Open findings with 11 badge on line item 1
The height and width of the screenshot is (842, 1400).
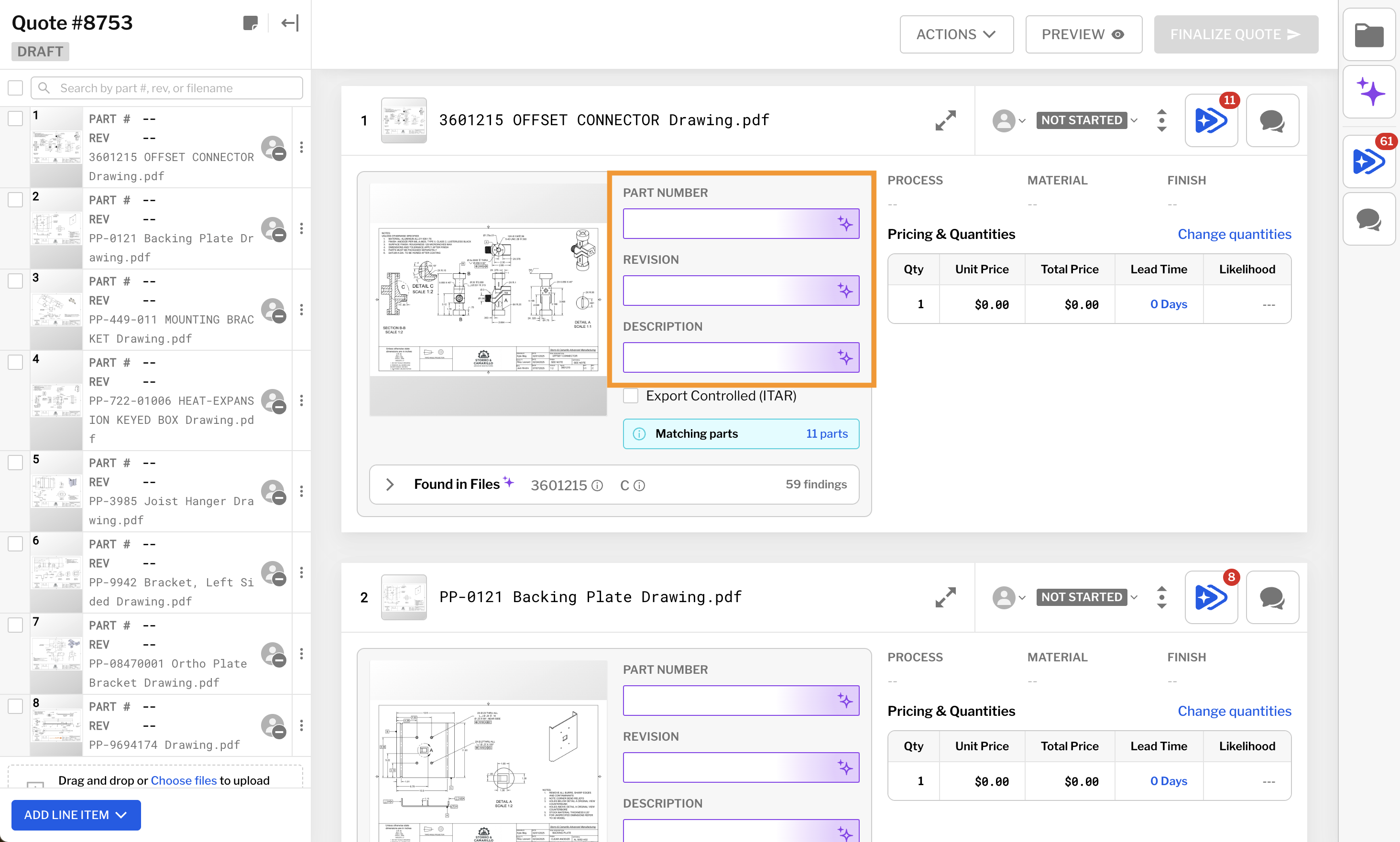pyautogui.click(x=1211, y=120)
